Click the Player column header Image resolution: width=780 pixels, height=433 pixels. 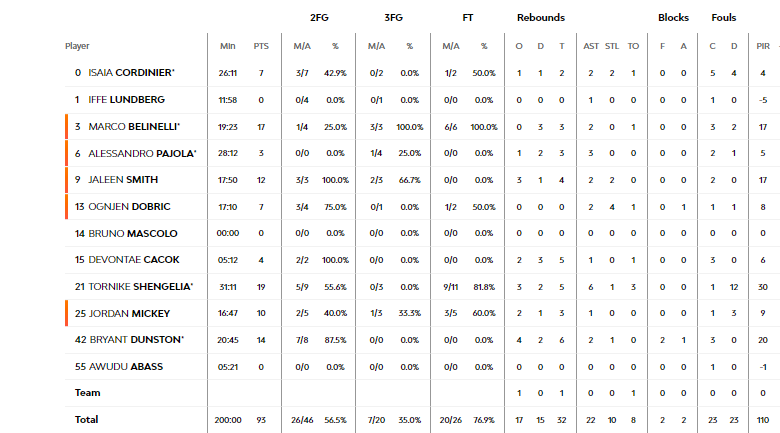[77, 46]
